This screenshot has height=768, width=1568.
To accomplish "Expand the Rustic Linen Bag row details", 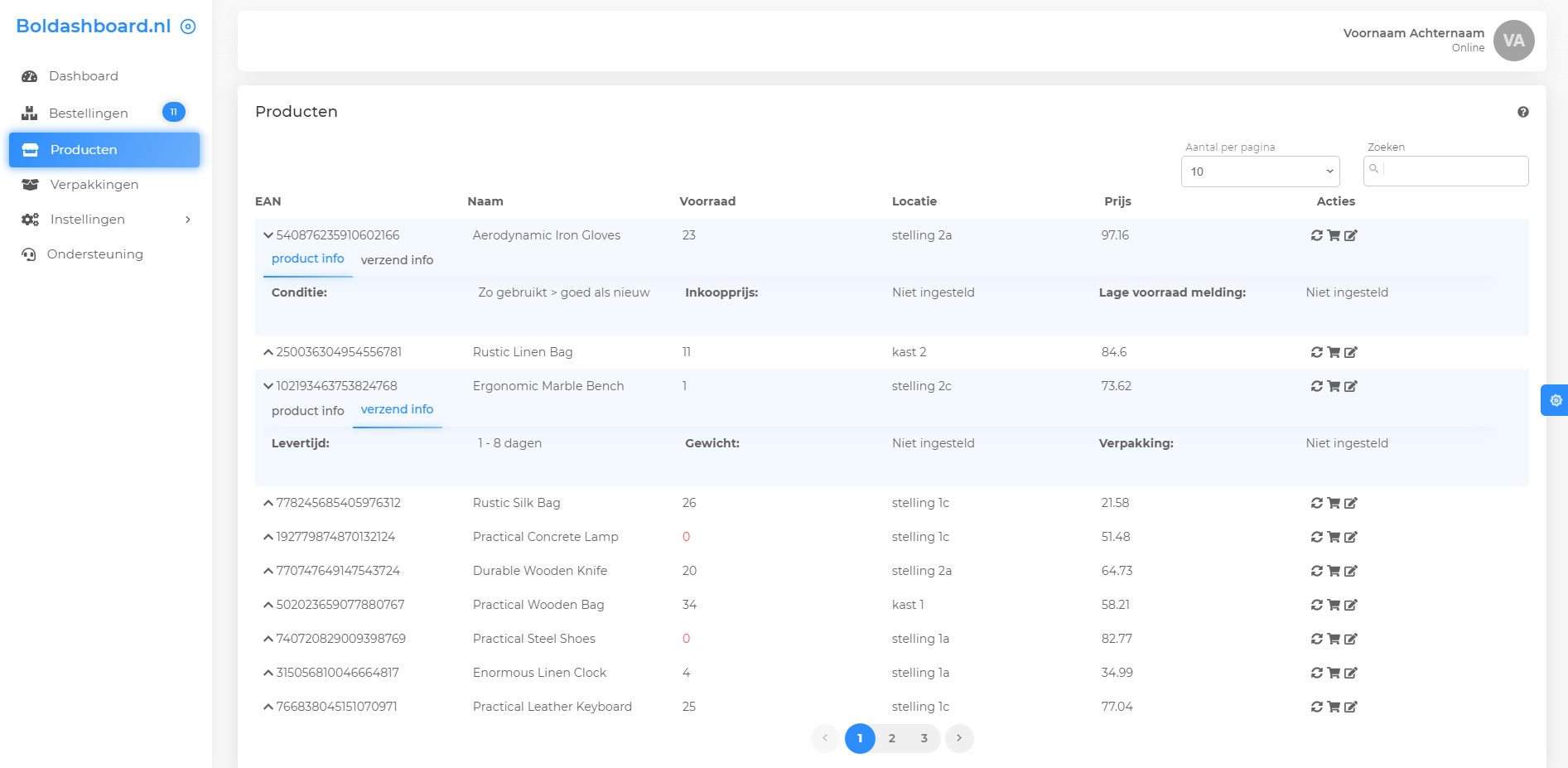I will point(268,352).
